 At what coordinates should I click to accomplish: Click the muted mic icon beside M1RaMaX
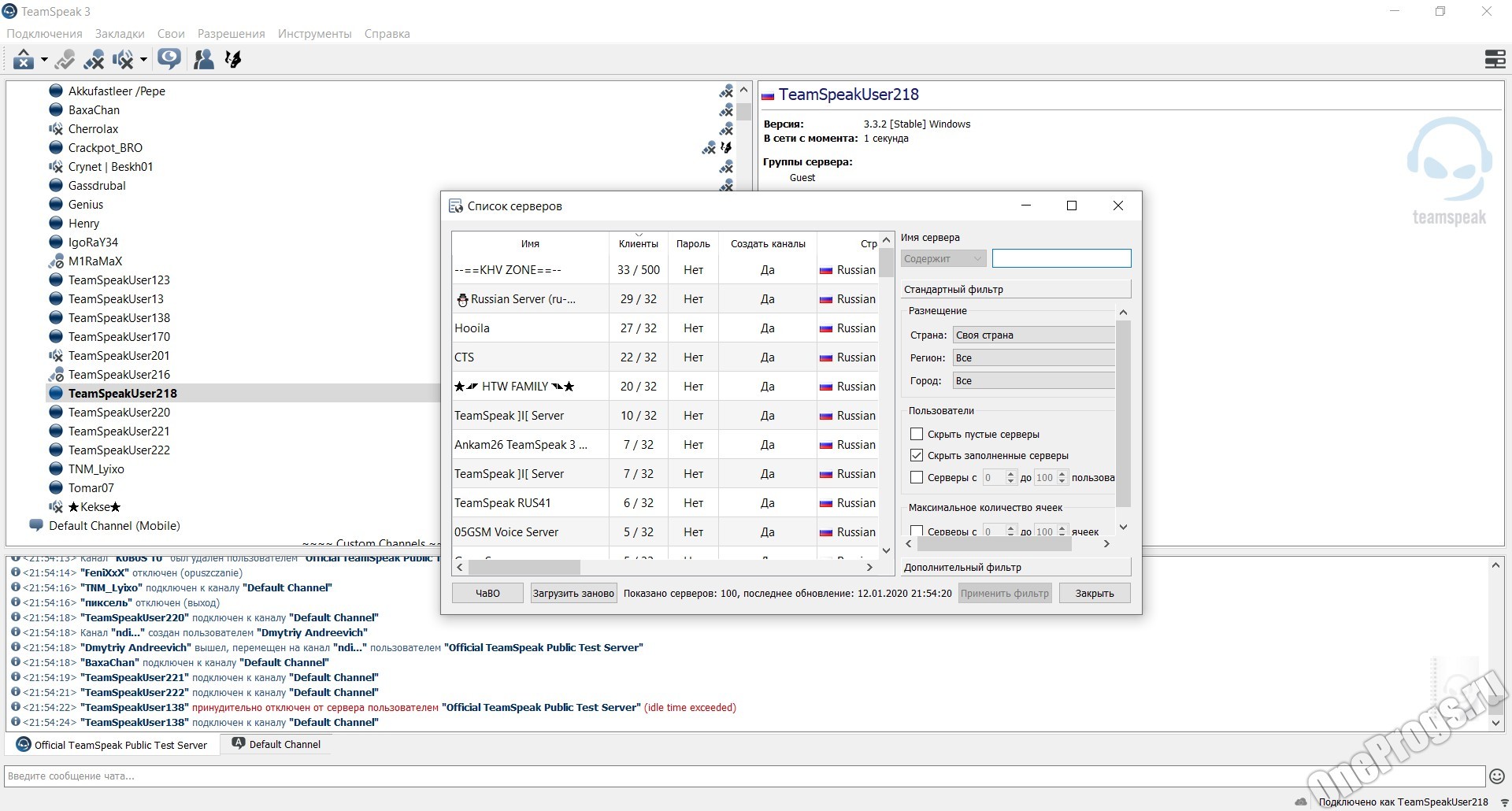coord(56,261)
